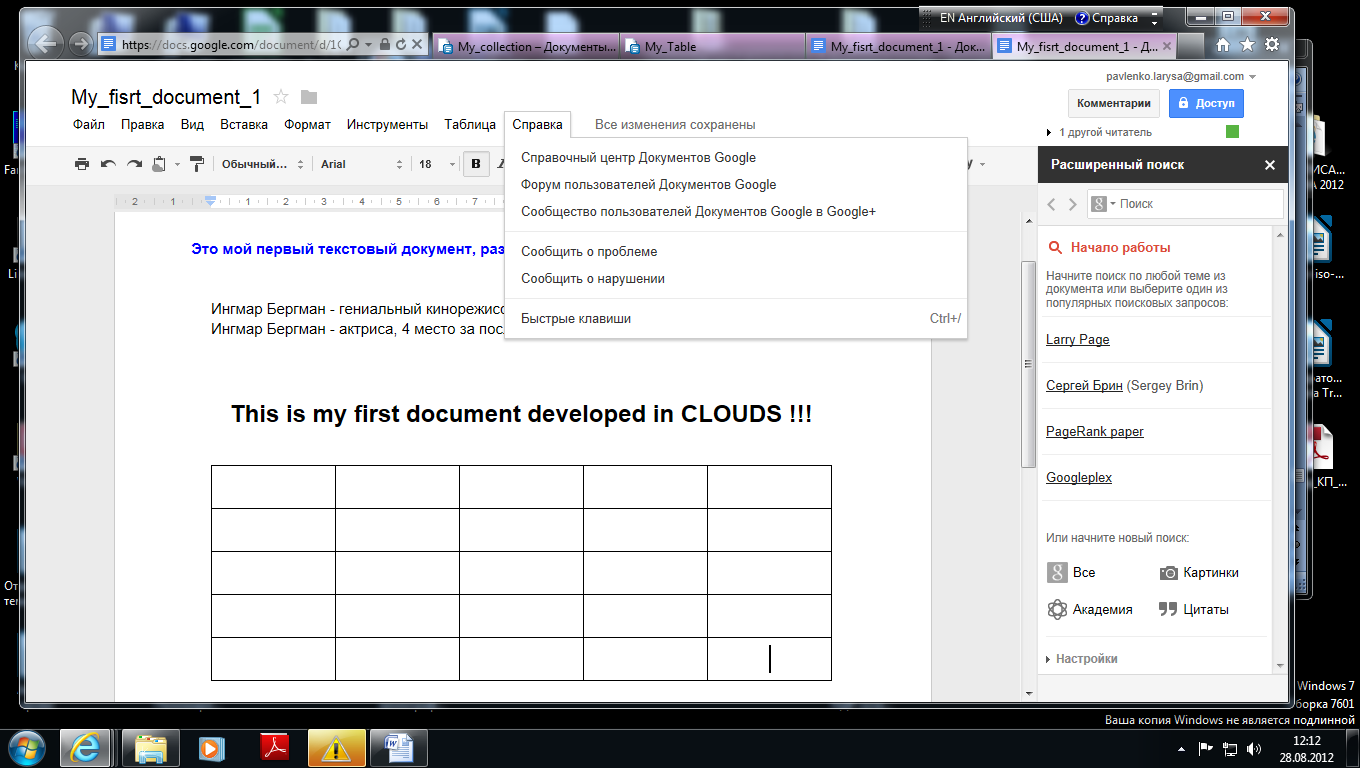Click the Print icon in the toolbar
The width and height of the screenshot is (1360, 768).
82,164
